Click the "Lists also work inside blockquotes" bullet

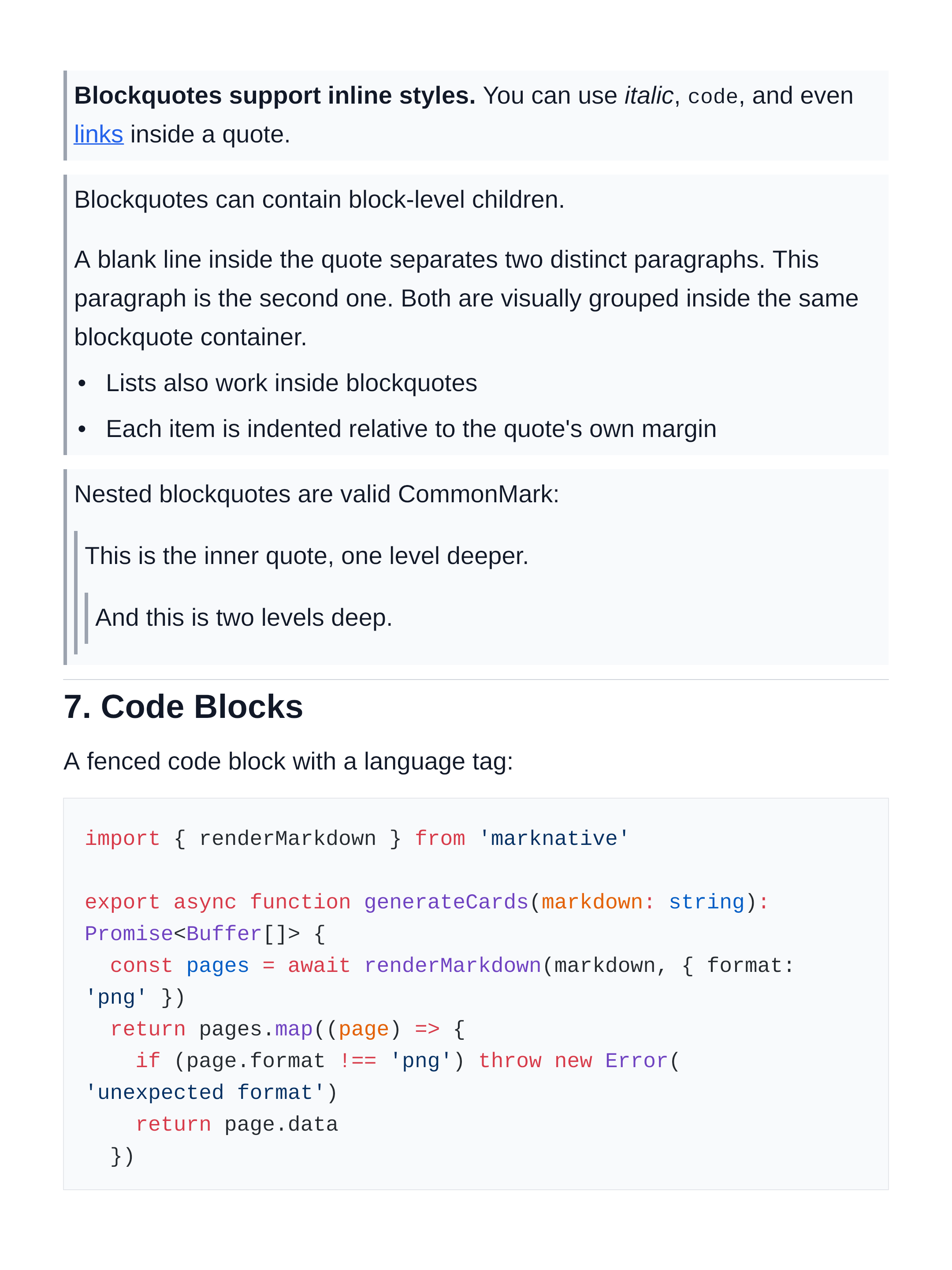coord(291,384)
